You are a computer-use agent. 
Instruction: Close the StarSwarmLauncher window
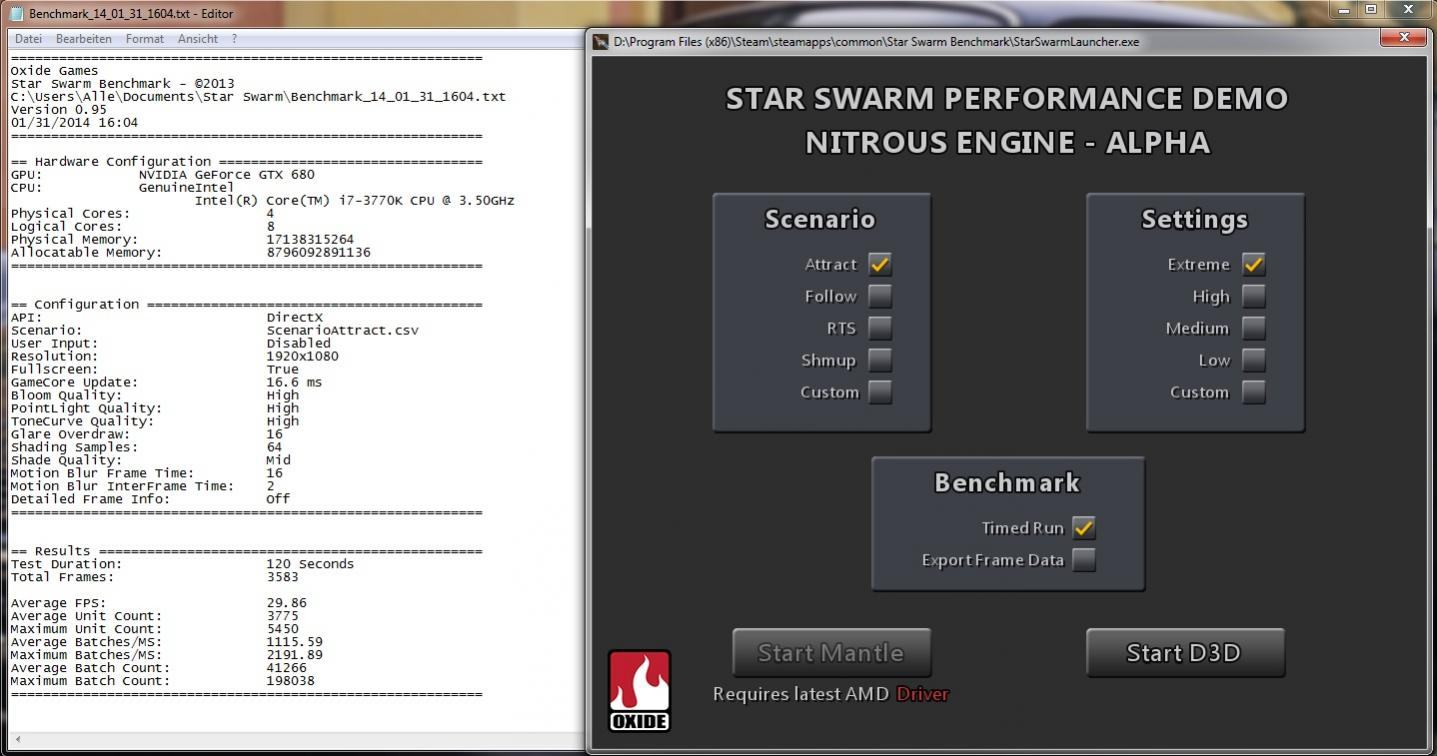point(1402,38)
